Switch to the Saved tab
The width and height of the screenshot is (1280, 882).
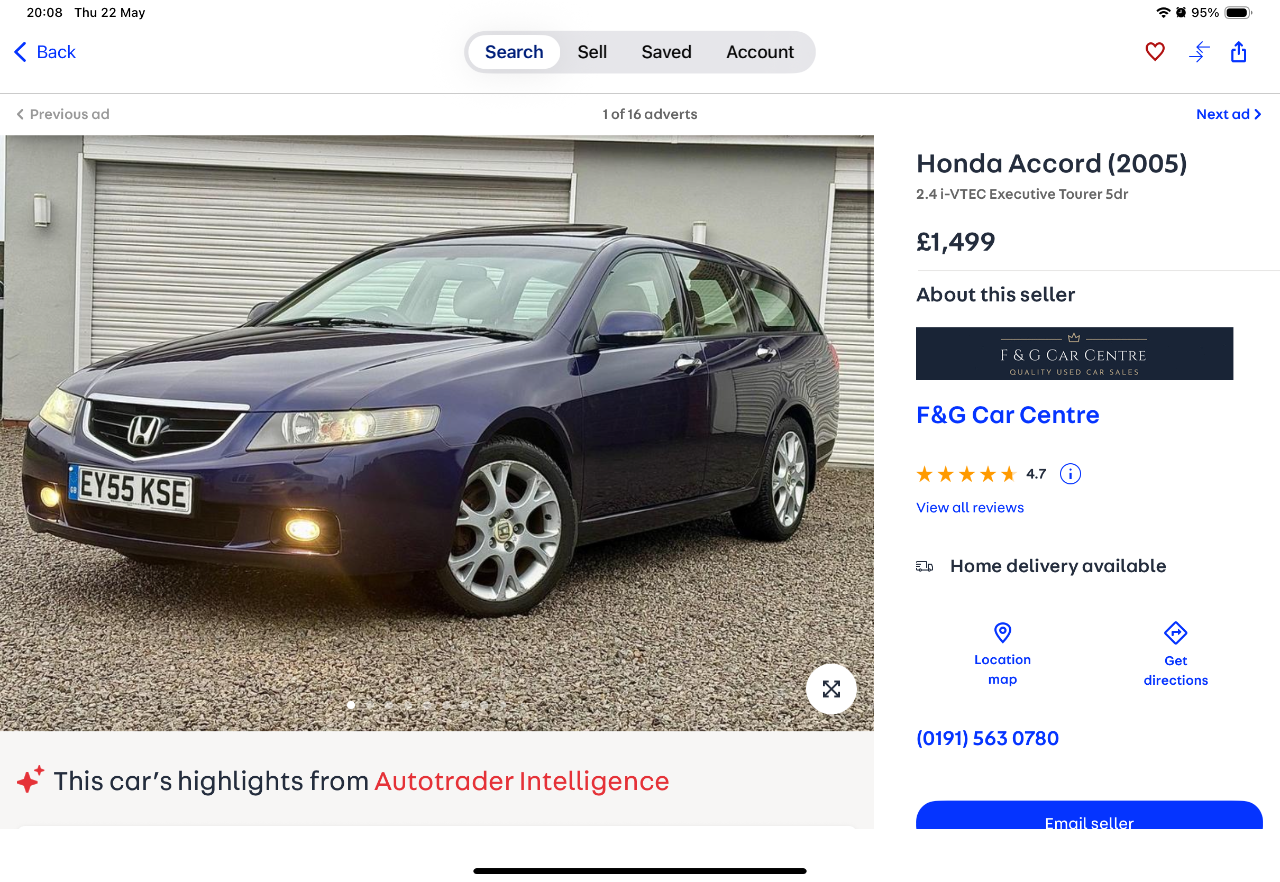(x=666, y=52)
